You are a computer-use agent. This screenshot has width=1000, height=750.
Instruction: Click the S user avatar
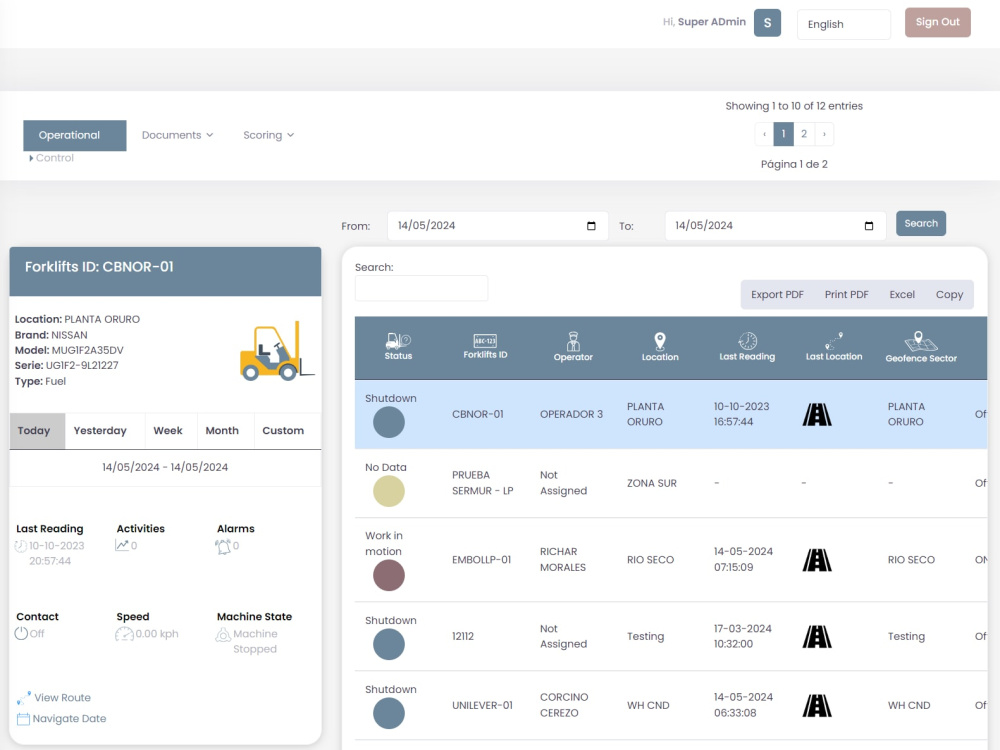tap(767, 23)
